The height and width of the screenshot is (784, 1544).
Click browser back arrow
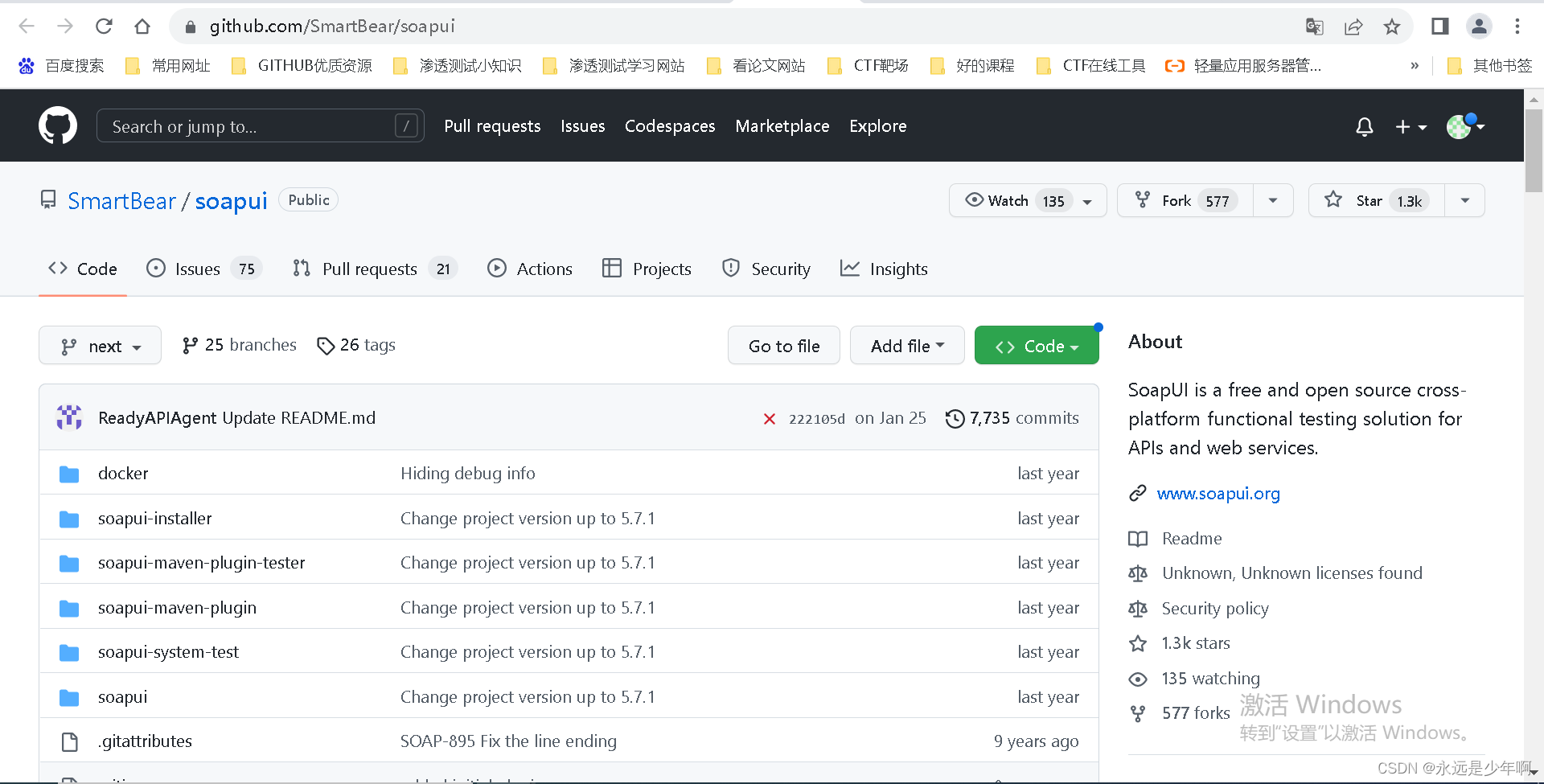(x=27, y=27)
